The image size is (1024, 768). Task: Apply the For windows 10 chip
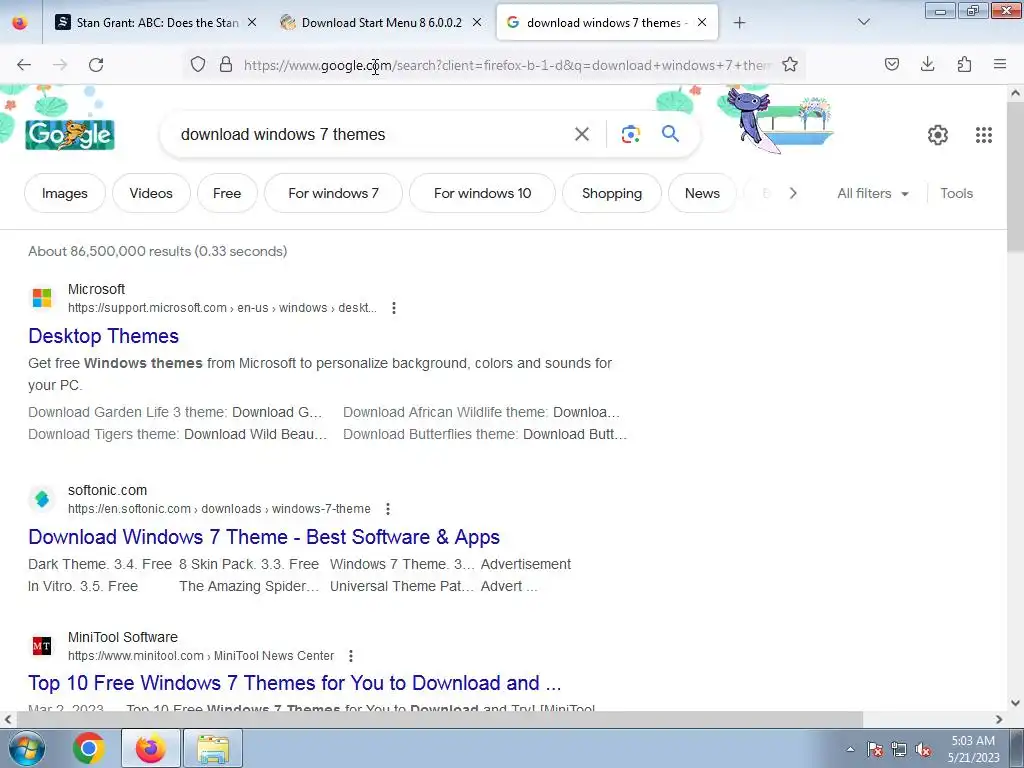click(x=483, y=193)
